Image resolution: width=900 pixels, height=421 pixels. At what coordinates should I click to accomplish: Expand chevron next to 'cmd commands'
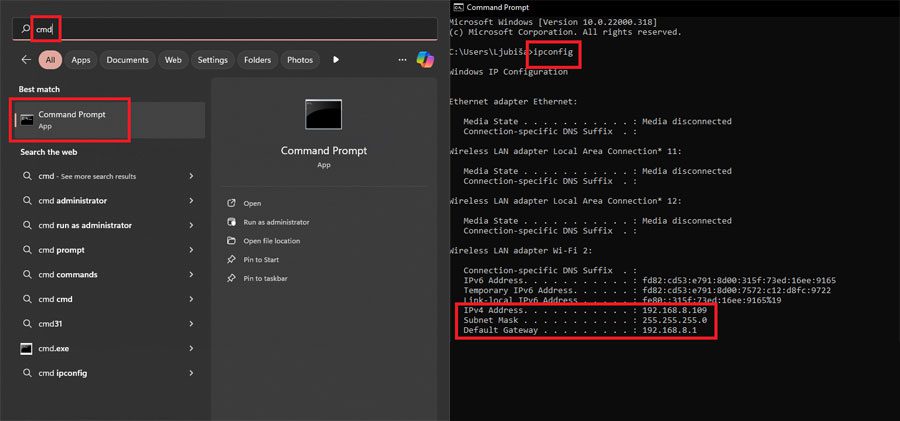[x=191, y=275]
